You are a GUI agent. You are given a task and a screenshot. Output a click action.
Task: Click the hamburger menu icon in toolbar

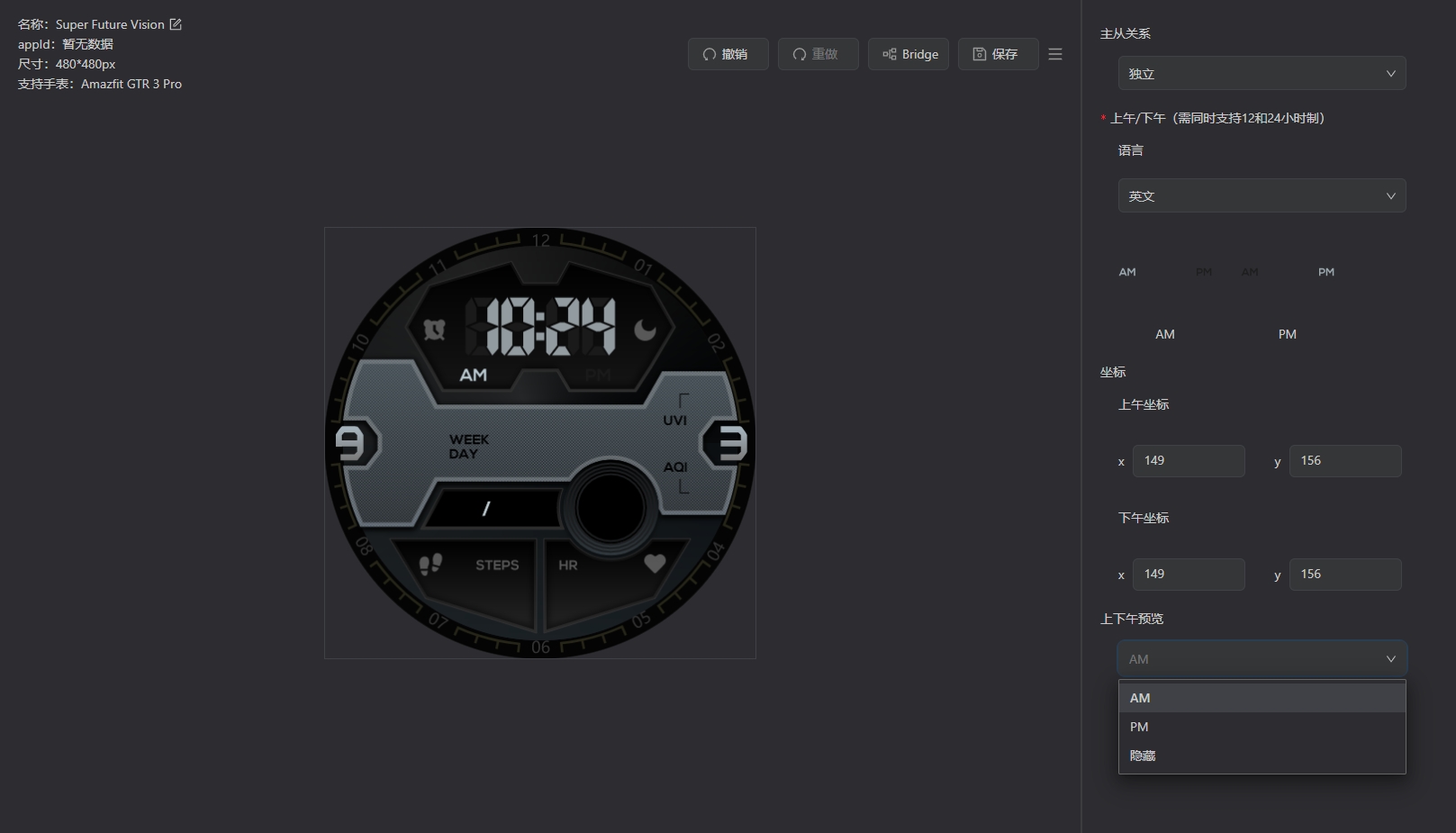[x=1055, y=54]
